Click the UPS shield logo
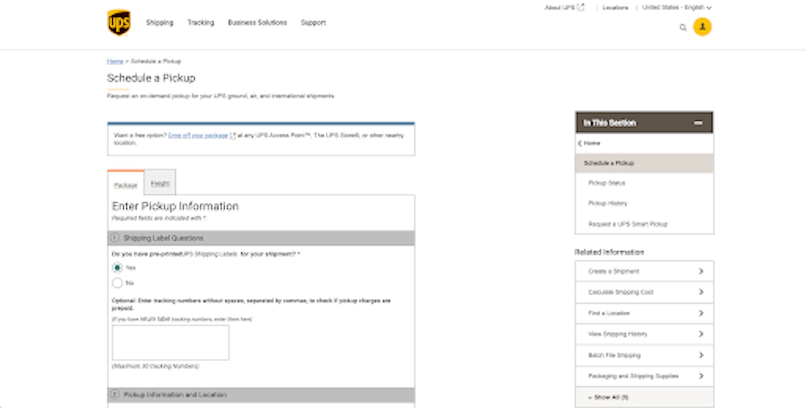 point(119,23)
